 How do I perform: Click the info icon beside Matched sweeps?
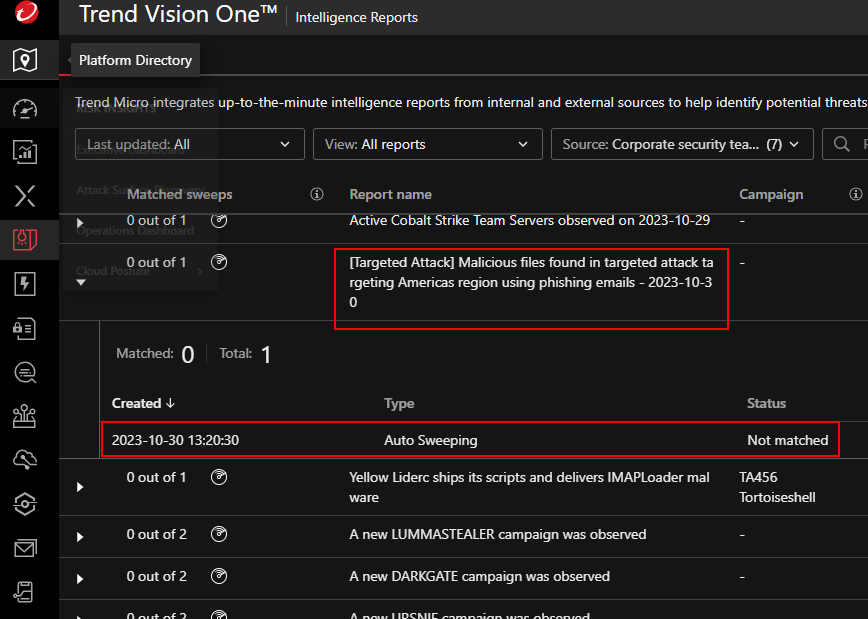click(317, 194)
